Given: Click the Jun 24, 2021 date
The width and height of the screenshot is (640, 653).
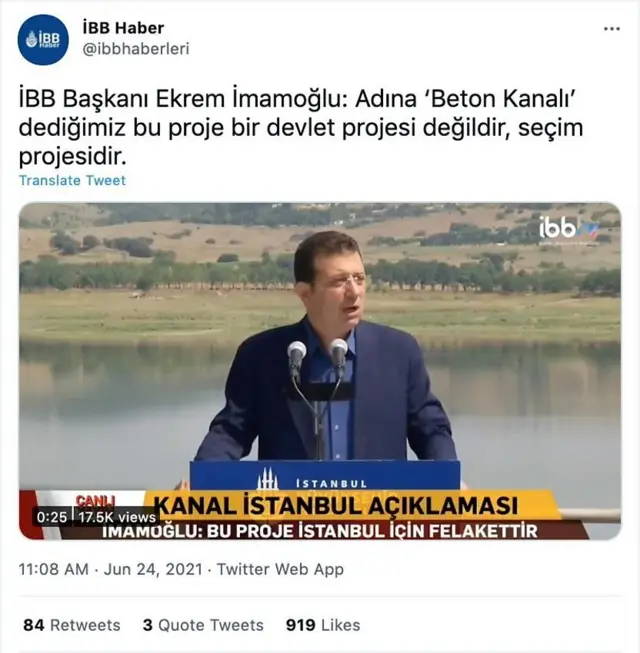Looking at the screenshot, I should pyautogui.click(x=153, y=569).
